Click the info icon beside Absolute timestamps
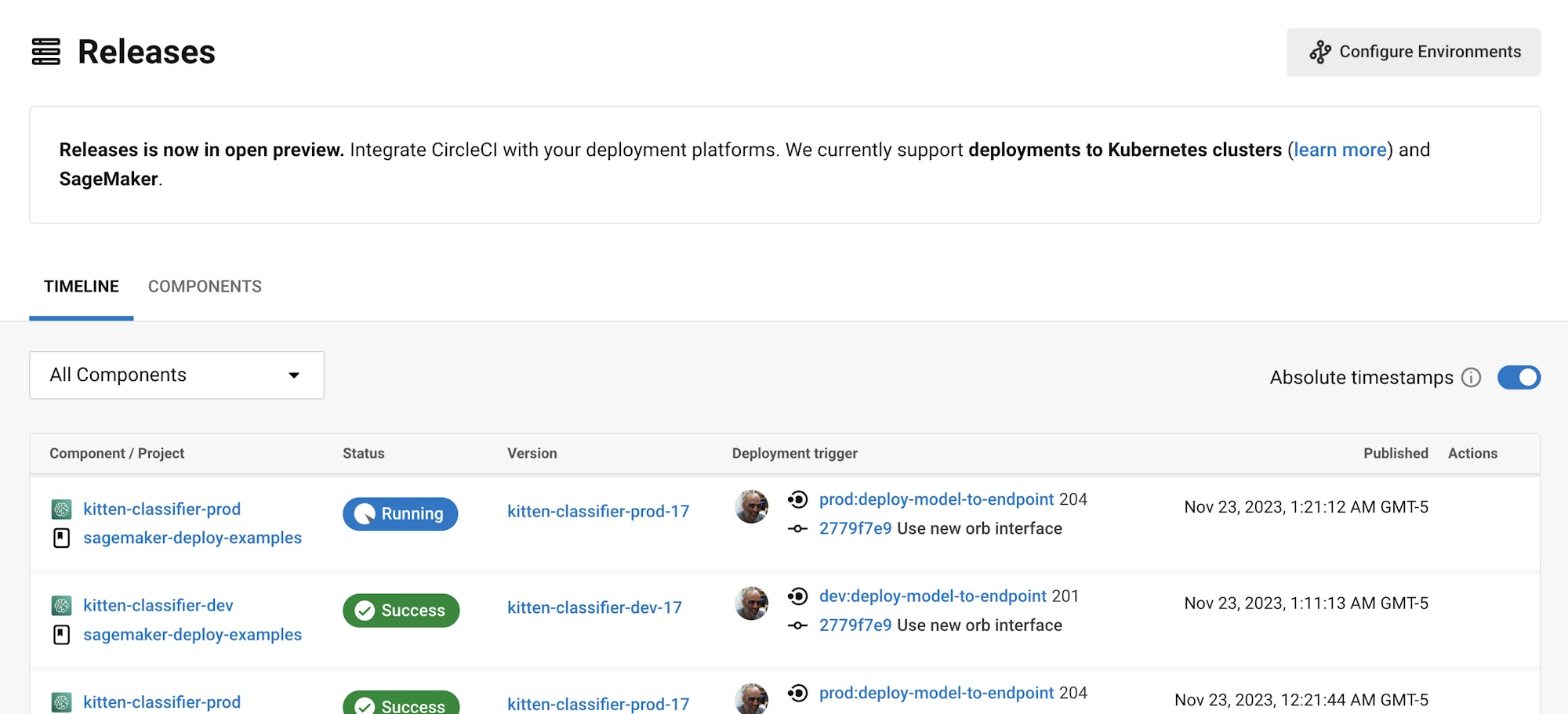1568x714 pixels. pos(1472,378)
